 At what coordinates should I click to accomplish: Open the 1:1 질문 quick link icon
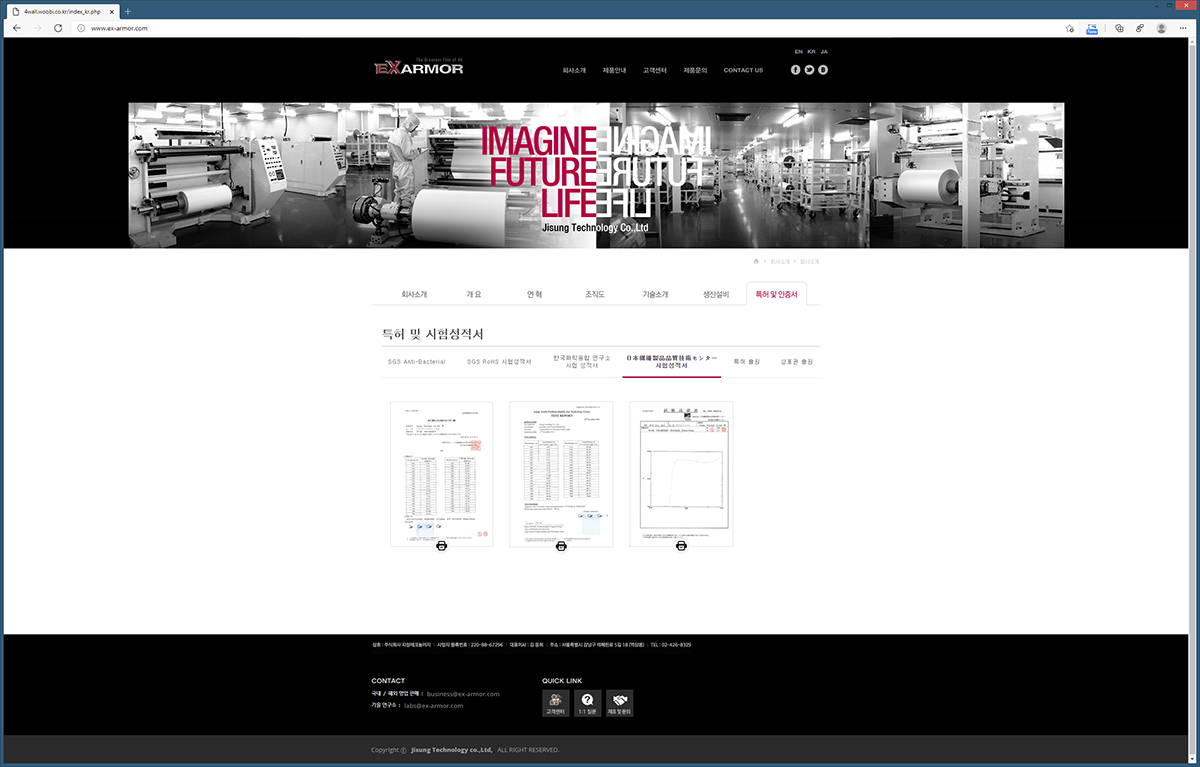coord(587,703)
